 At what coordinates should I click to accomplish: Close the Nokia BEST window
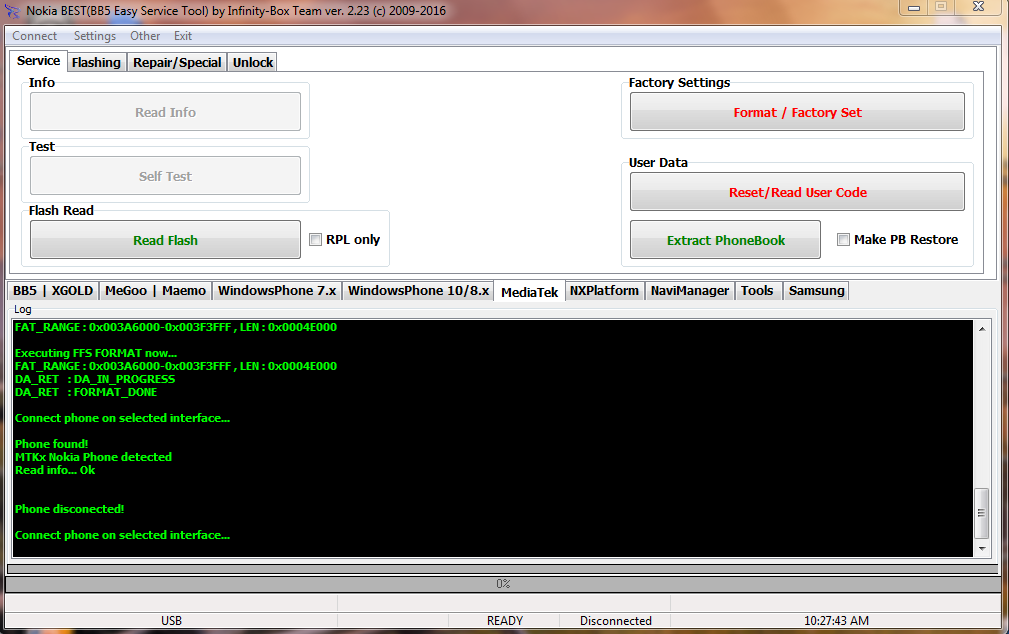point(978,7)
